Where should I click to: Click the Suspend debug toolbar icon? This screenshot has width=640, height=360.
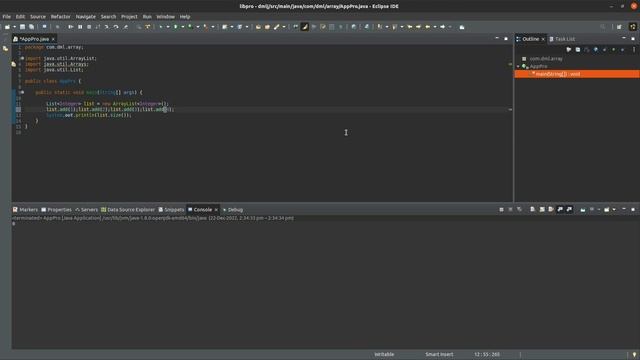tap(80, 27)
